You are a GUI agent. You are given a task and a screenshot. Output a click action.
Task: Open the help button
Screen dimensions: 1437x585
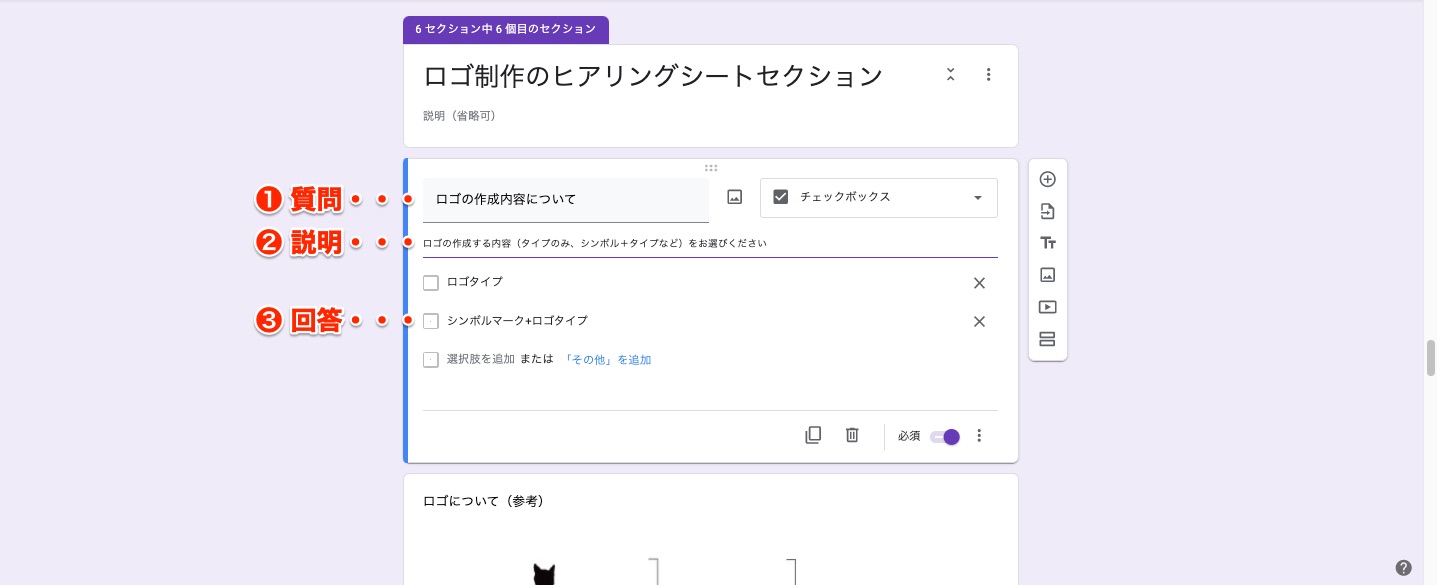tap(1404, 567)
